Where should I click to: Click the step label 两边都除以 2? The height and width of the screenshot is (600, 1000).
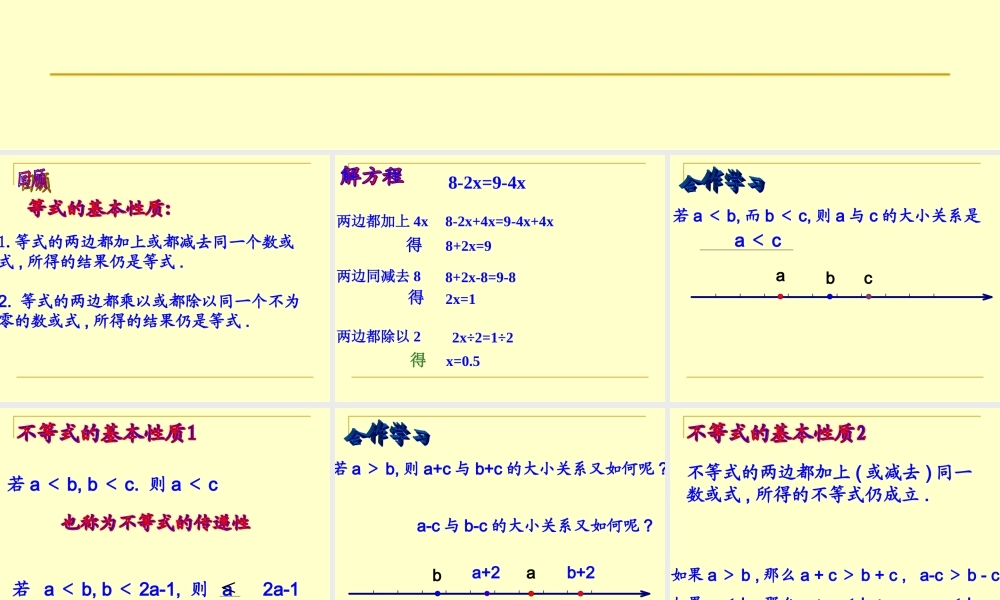coord(379,336)
